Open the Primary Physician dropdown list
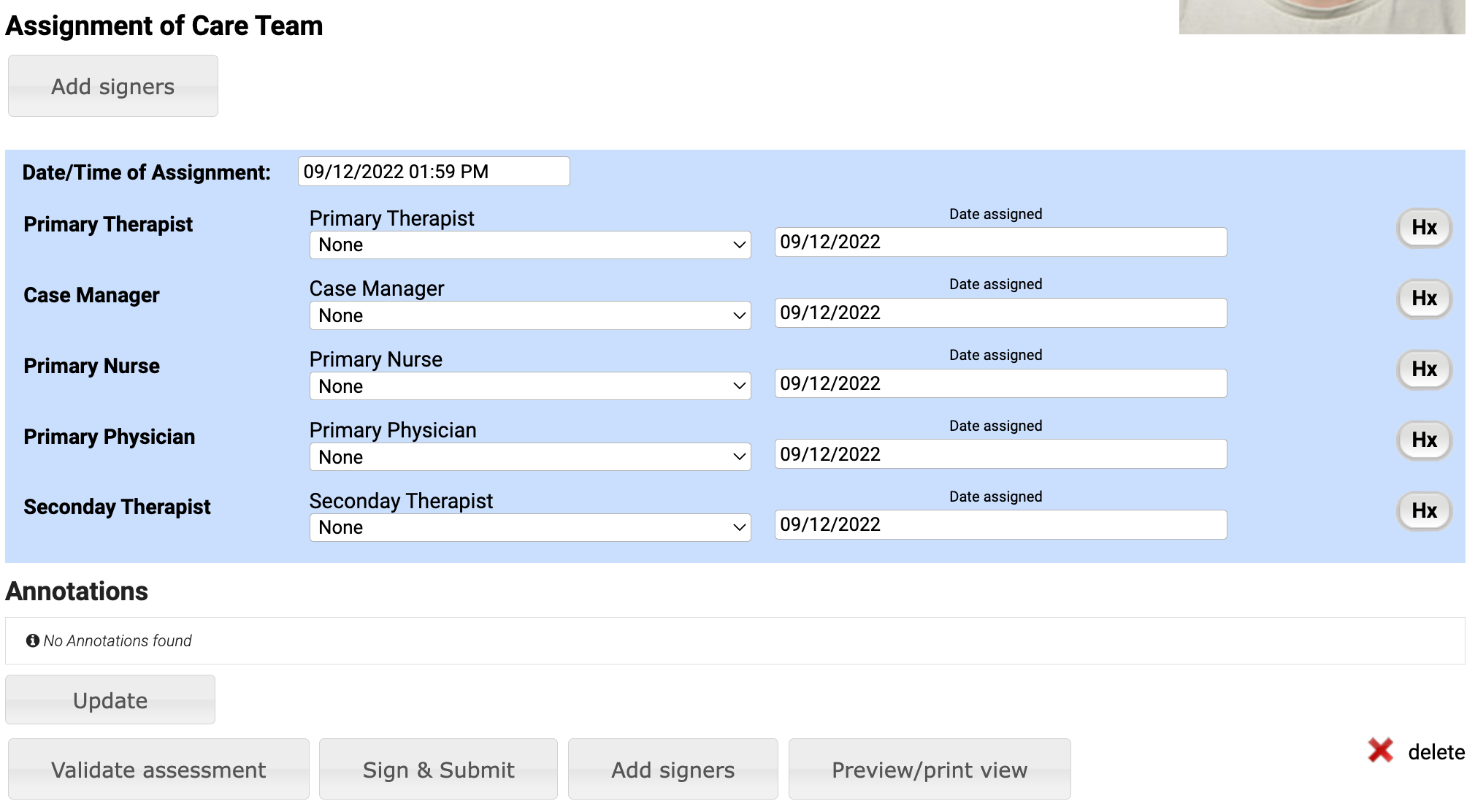Image resolution: width=1475 pixels, height=812 pixels. [x=529, y=457]
